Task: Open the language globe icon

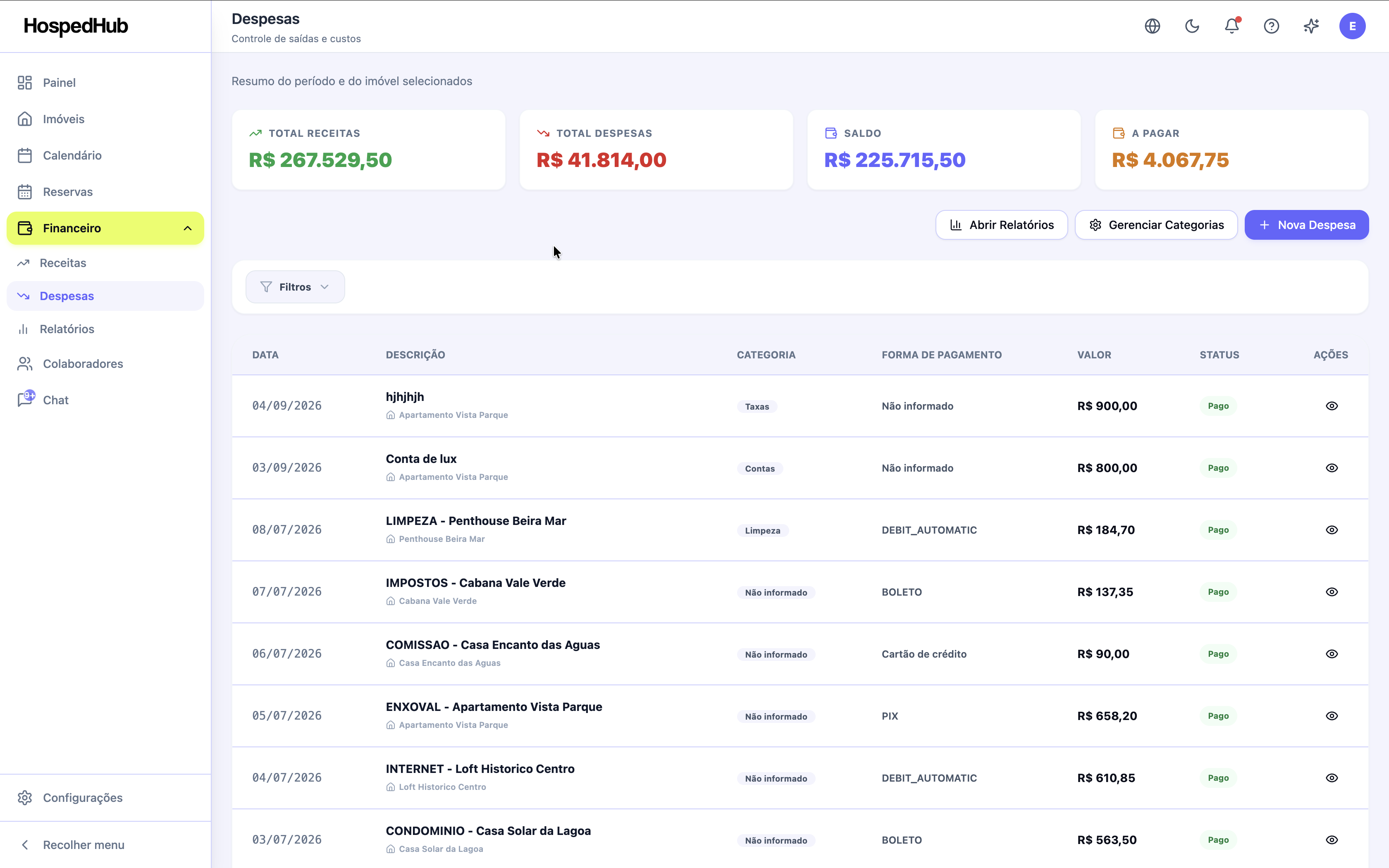Action: tap(1152, 26)
